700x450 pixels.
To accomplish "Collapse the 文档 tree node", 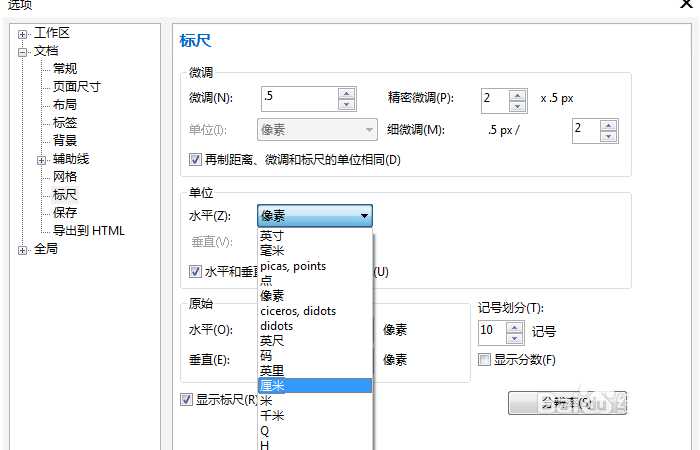I will point(23,51).
